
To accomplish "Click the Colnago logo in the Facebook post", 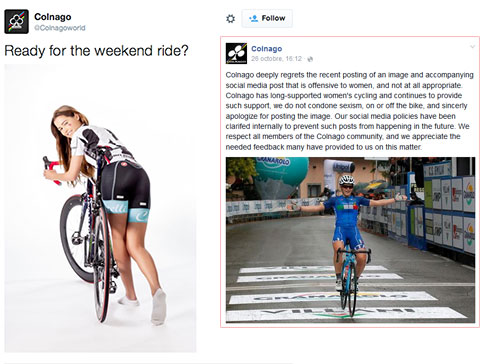I will tap(236, 53).
